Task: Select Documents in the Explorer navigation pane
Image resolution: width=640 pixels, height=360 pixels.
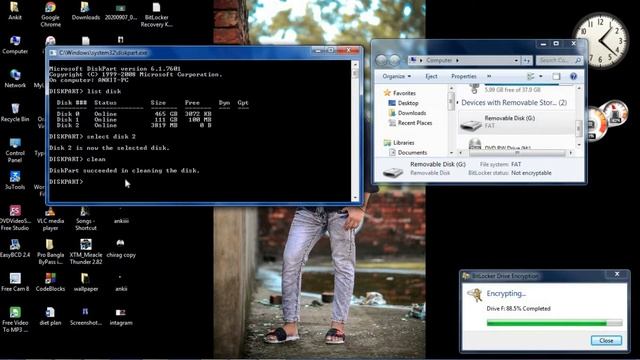Action: point(408,152)
